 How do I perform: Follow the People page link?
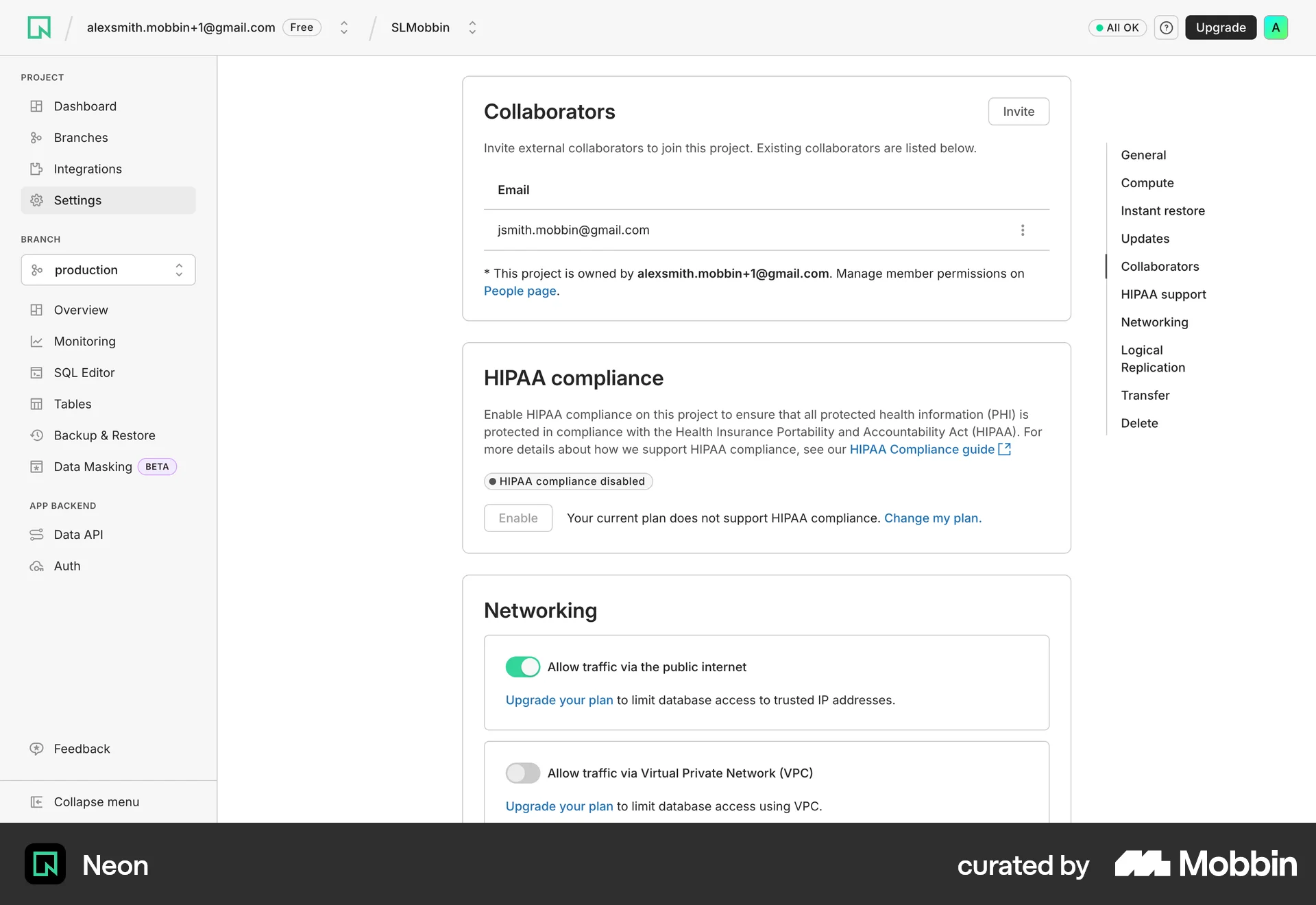pyautogui.click(x=520, y=291)
